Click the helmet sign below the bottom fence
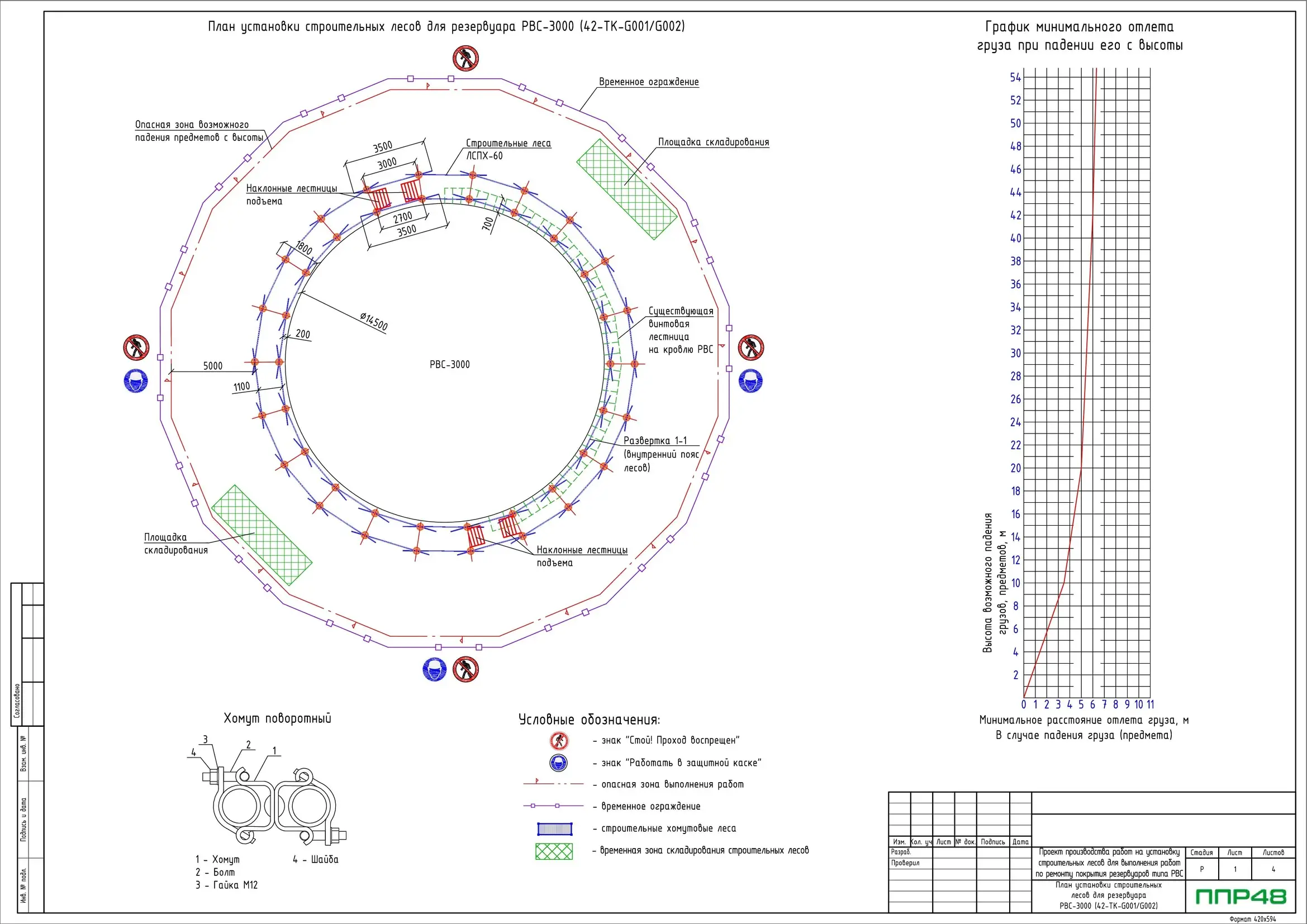Image resolution: width=1307 pixels, height=924 pixels. [435, 670]
